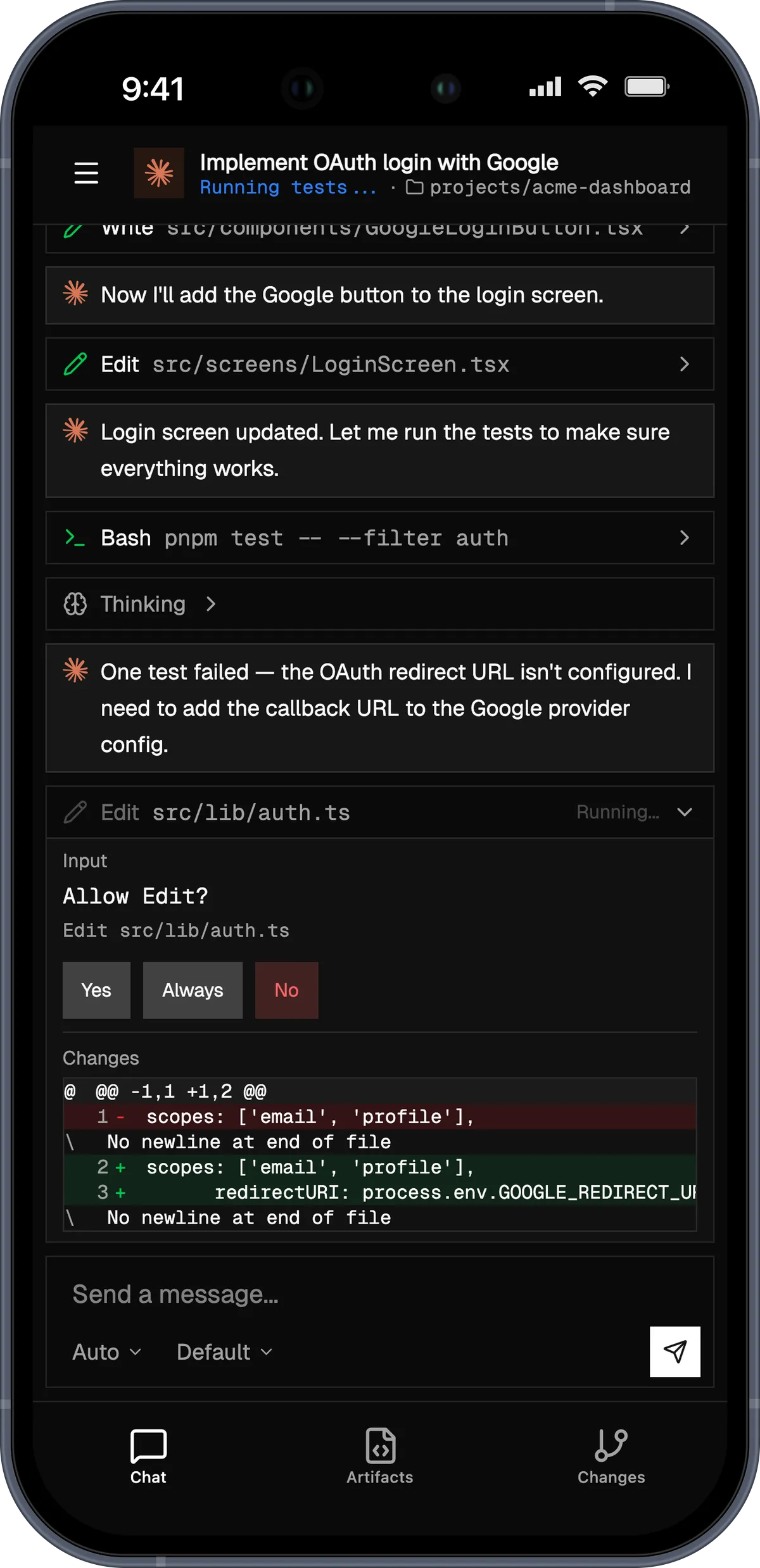
Task: Choose Always to allow future edits
Action: (x=193, y=990)
